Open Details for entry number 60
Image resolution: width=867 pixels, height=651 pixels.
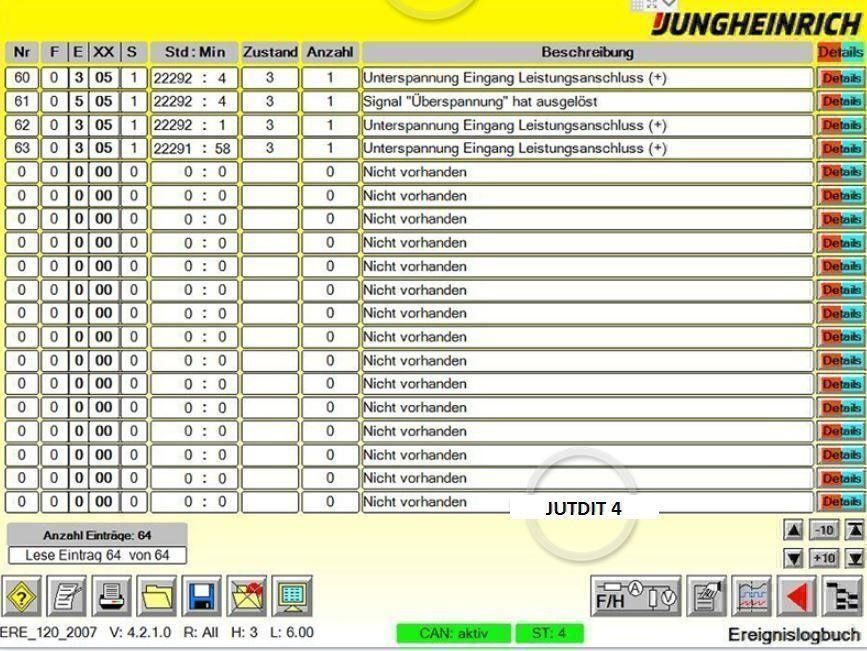pos(841,78)
